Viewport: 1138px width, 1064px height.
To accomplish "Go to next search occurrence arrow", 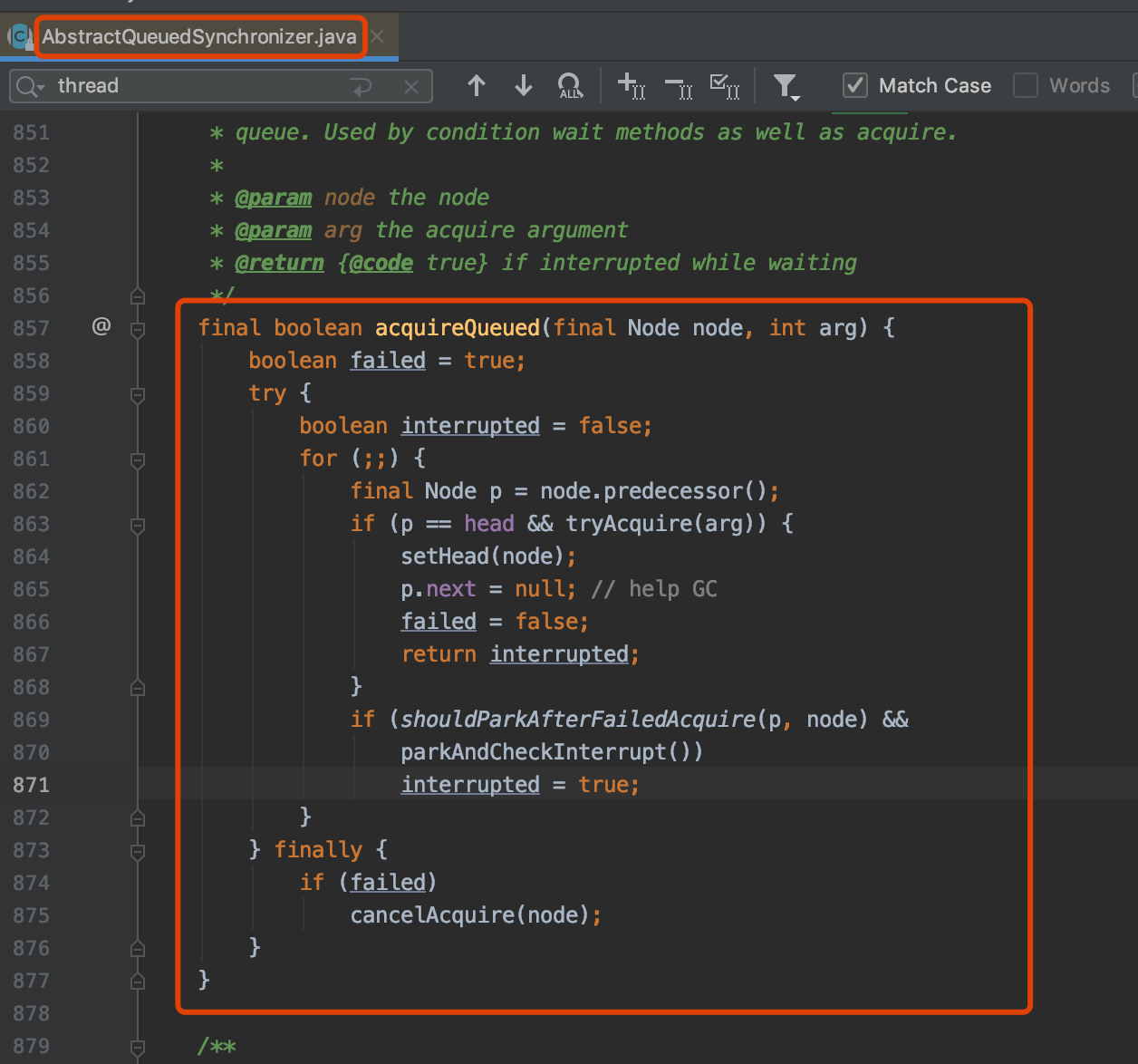I will (523, 86).
